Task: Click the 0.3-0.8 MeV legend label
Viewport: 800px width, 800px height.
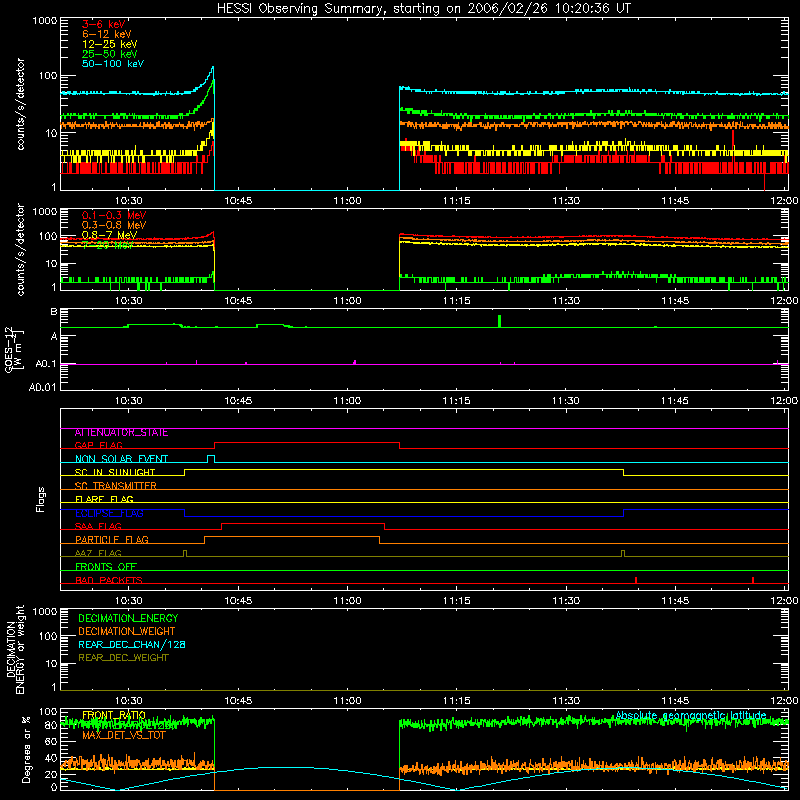Action: point(114,225)
